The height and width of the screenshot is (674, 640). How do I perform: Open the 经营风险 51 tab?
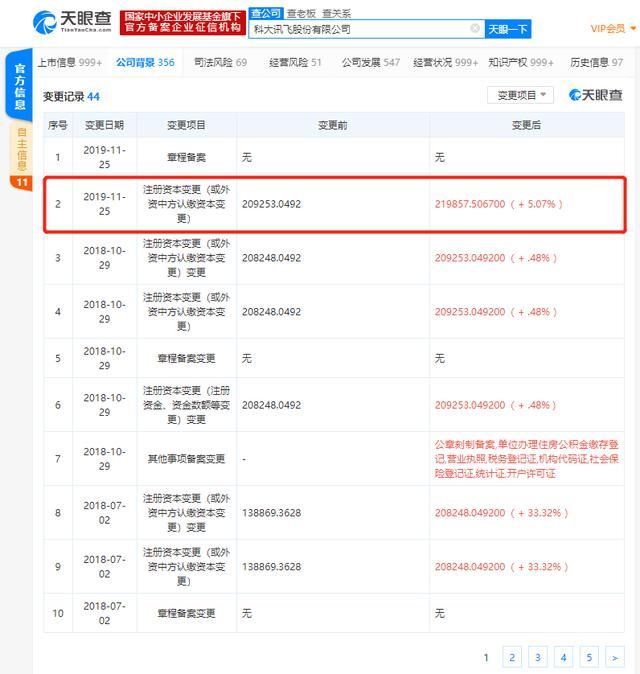click(x=295, y=62)
